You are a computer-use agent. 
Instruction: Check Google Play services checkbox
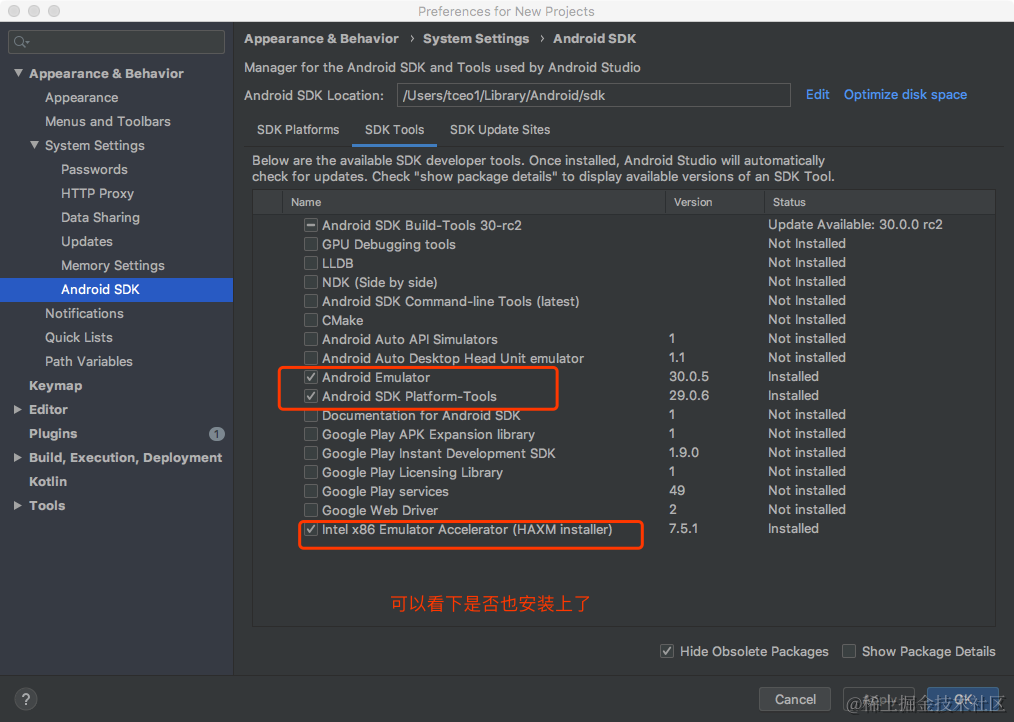[x=311, y=491]
